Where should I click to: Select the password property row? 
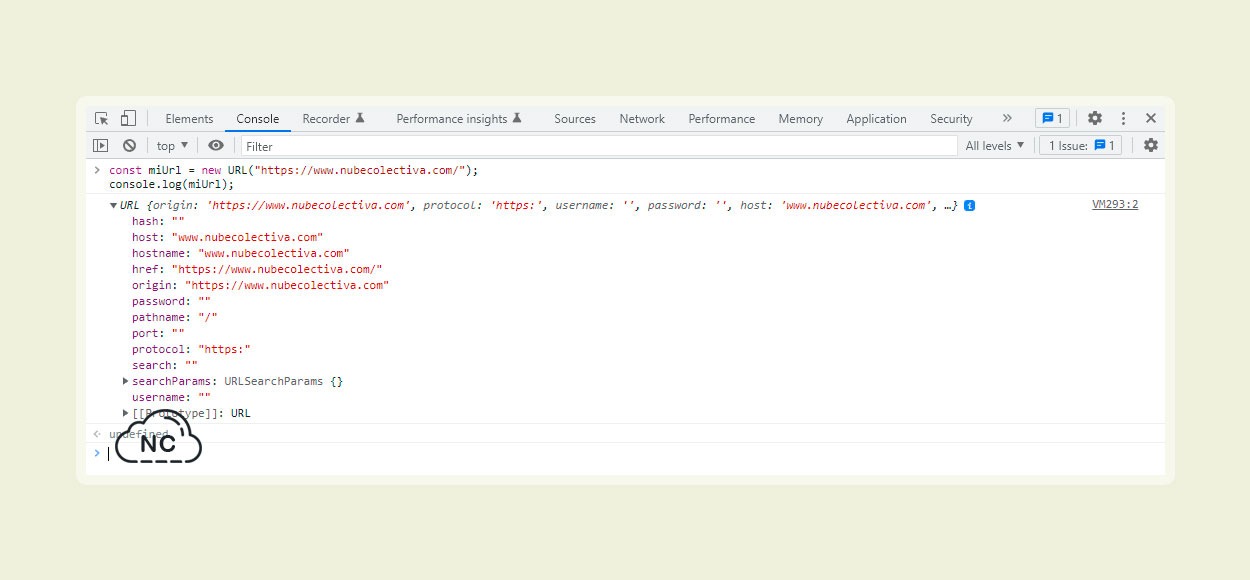171,301
